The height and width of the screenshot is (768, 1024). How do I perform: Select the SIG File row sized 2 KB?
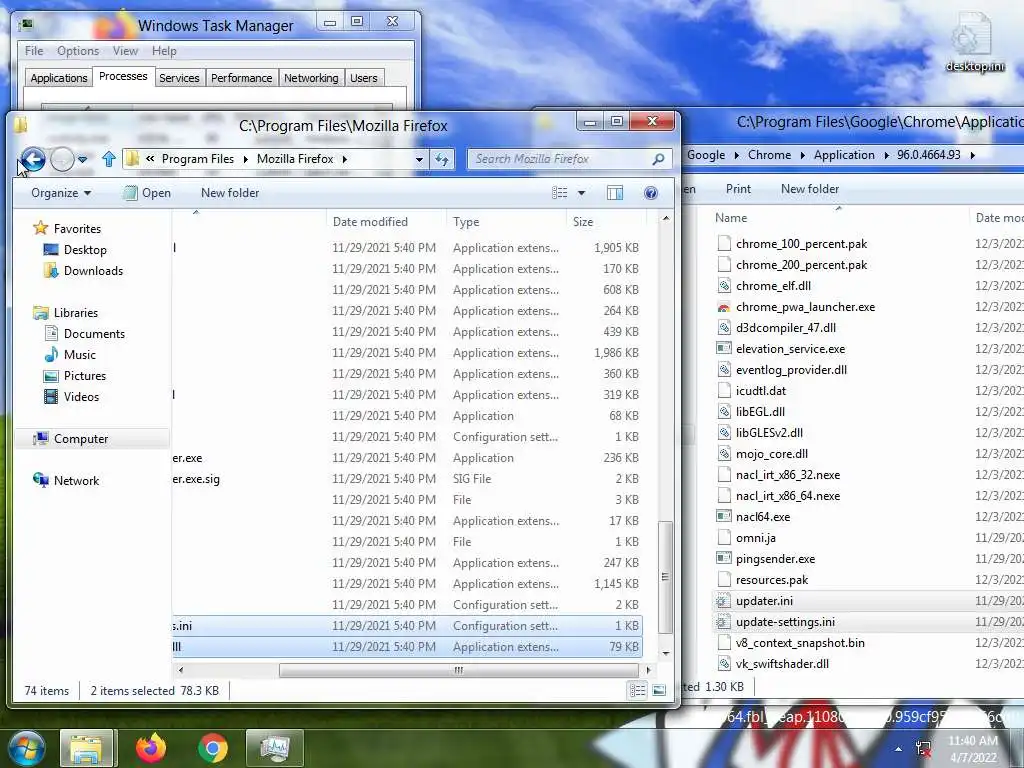(x=408, y=479)
